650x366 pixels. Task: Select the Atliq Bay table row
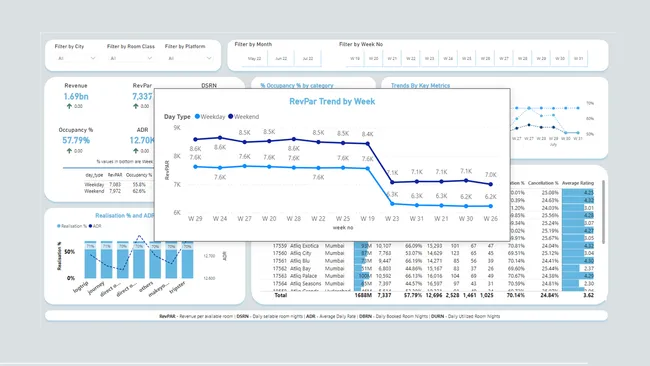[x=433, y=269]
